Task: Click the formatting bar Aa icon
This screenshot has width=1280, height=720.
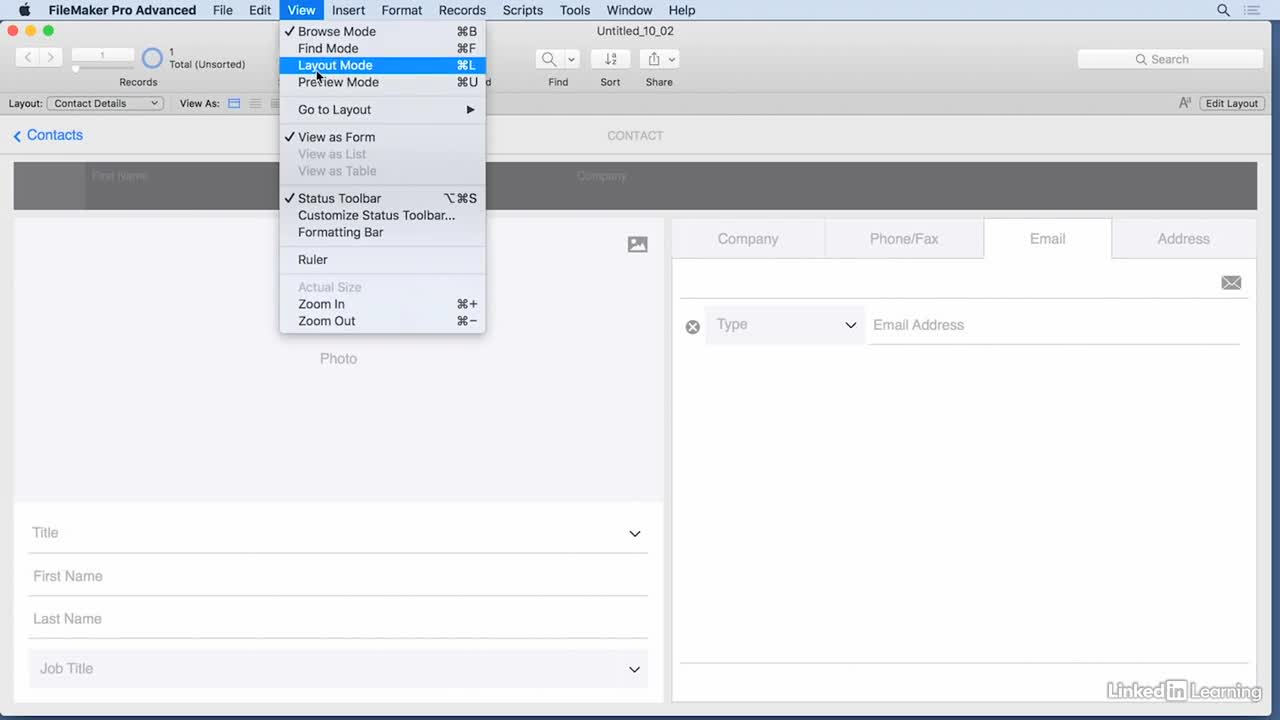Action: point(1185,103)
